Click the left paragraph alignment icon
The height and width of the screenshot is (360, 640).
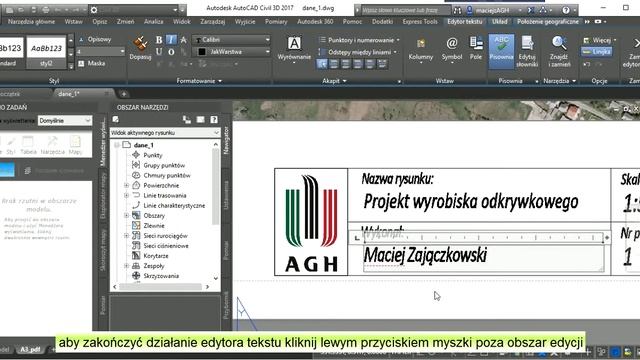[x=322, y=64]
